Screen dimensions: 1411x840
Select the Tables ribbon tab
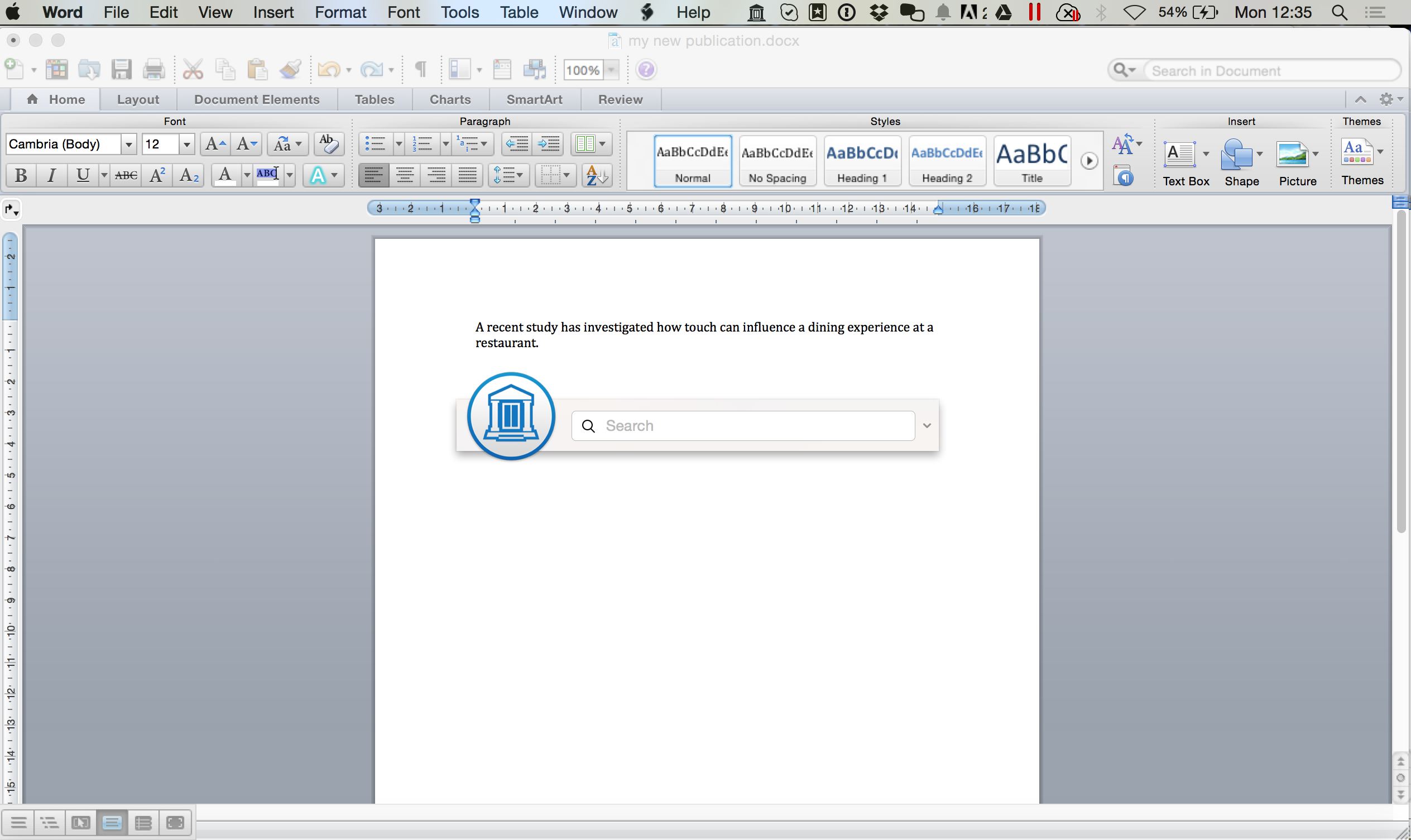374,99
